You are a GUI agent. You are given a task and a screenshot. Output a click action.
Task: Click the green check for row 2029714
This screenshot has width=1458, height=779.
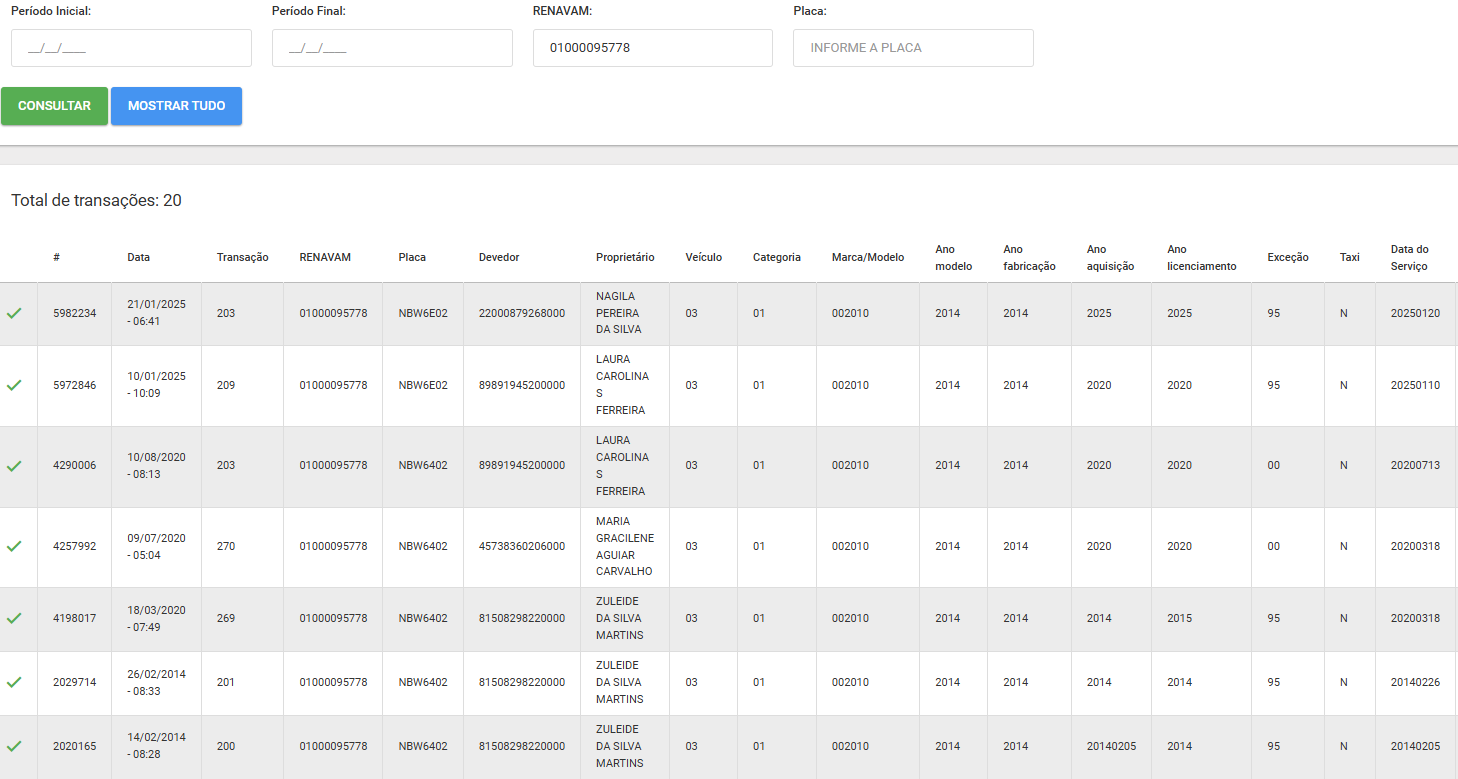pos(14,682)
